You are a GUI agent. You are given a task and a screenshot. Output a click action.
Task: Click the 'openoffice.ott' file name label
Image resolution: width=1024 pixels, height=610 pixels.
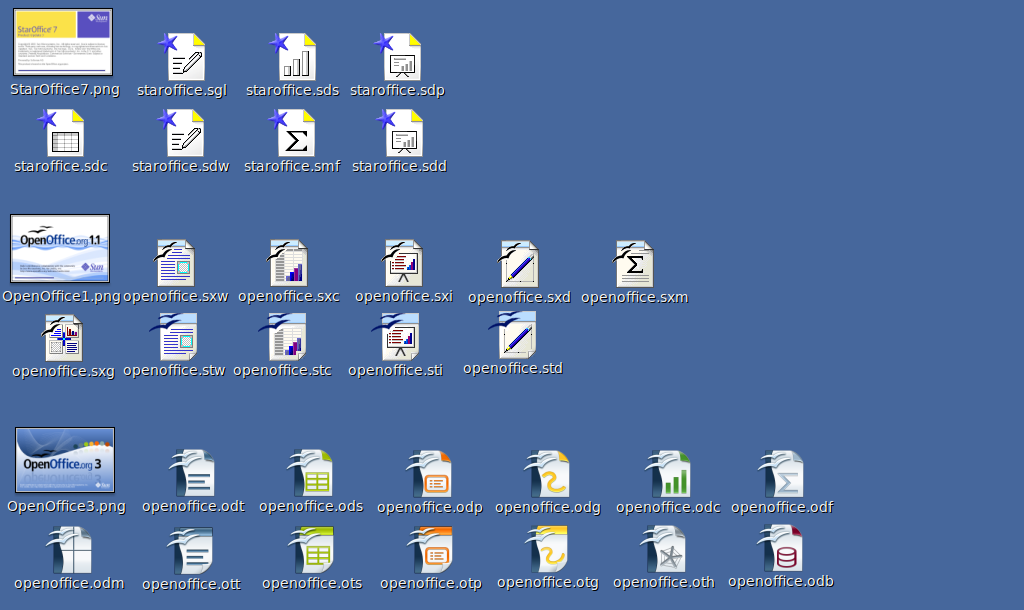191,585
